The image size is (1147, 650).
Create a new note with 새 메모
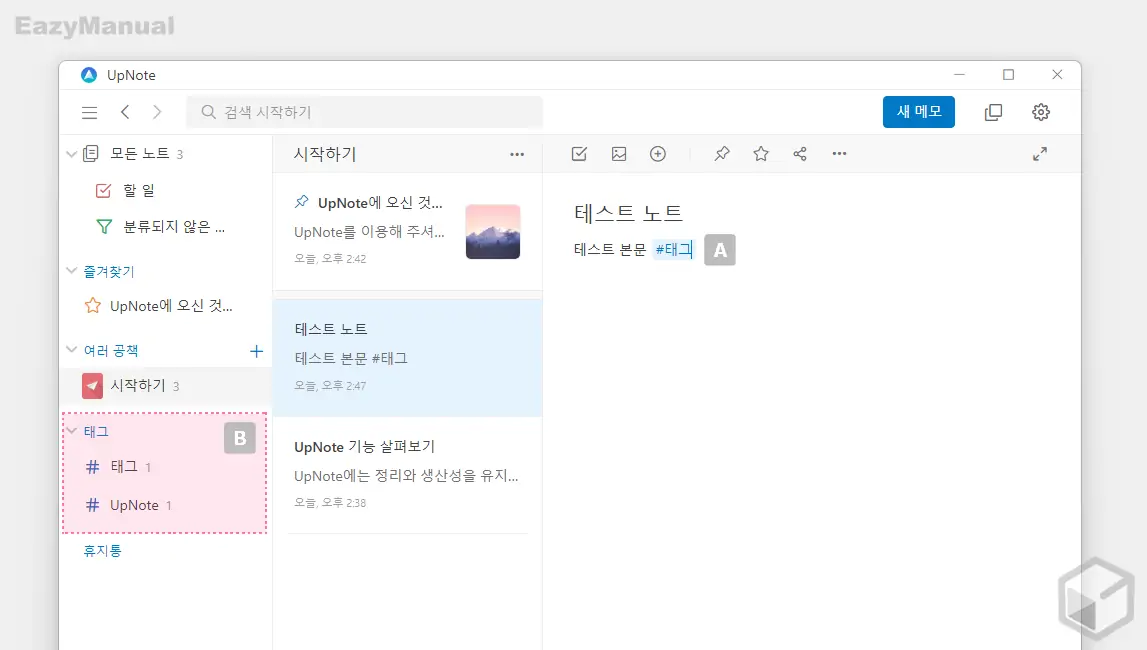click(918, 112)
